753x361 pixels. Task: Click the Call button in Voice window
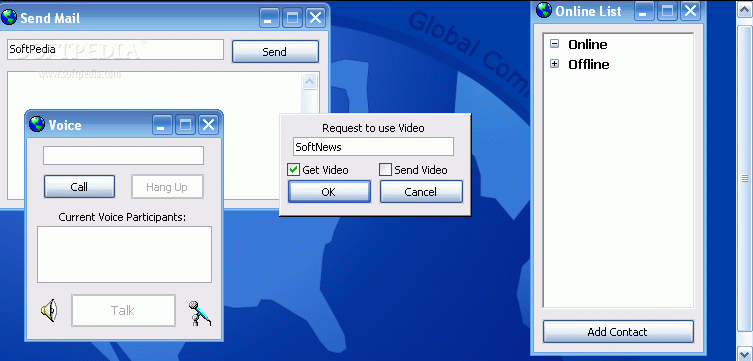79,186
